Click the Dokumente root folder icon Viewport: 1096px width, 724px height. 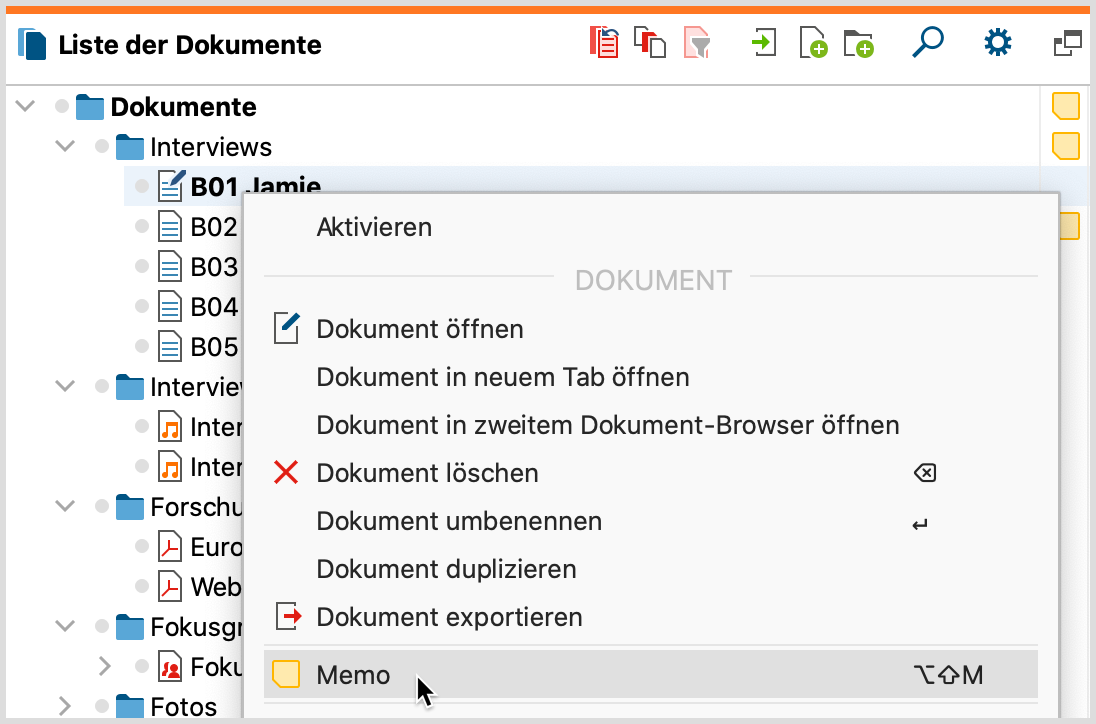tap(89, 107)
